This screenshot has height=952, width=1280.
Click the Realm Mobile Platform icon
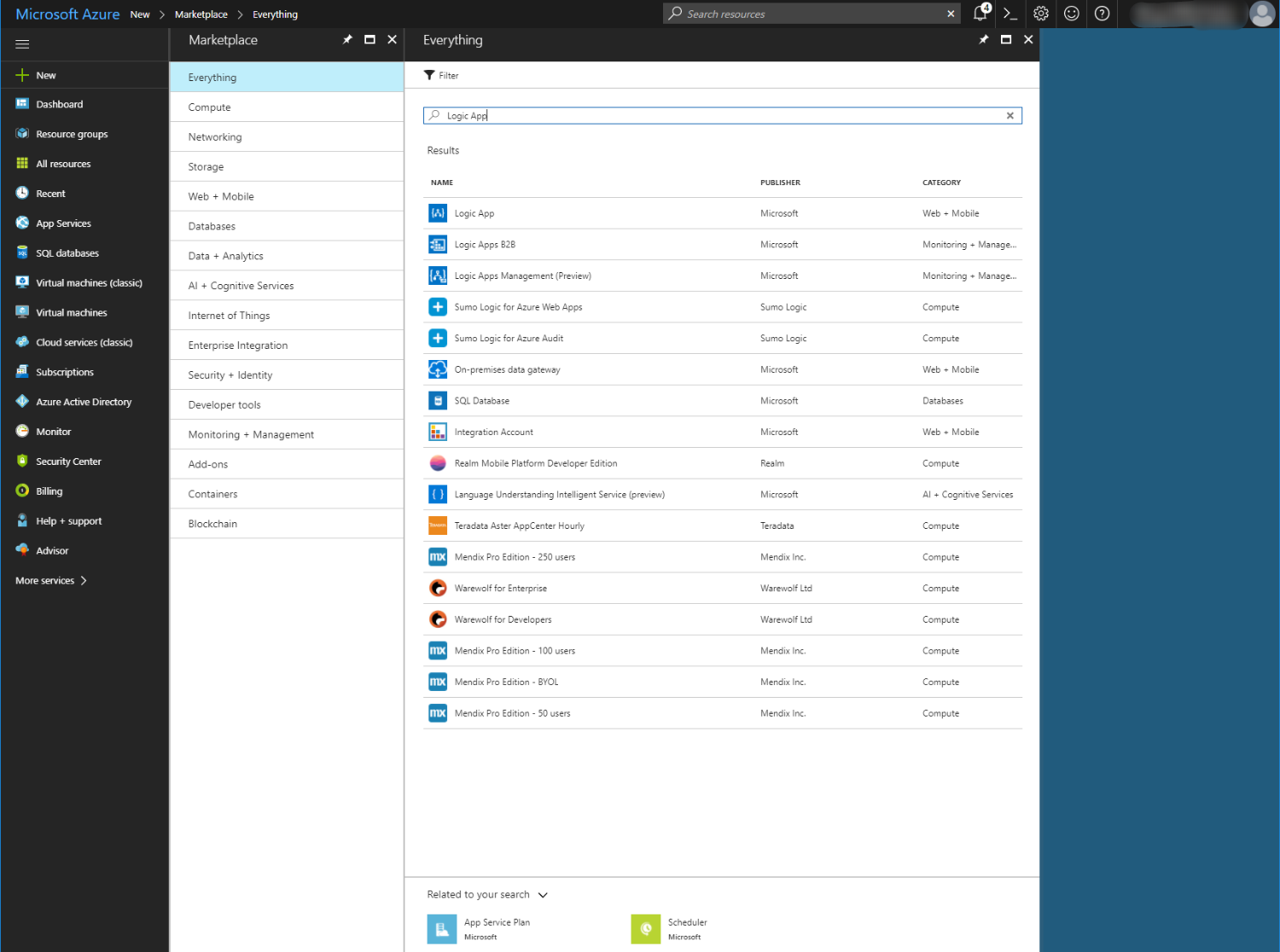[438, 463]
